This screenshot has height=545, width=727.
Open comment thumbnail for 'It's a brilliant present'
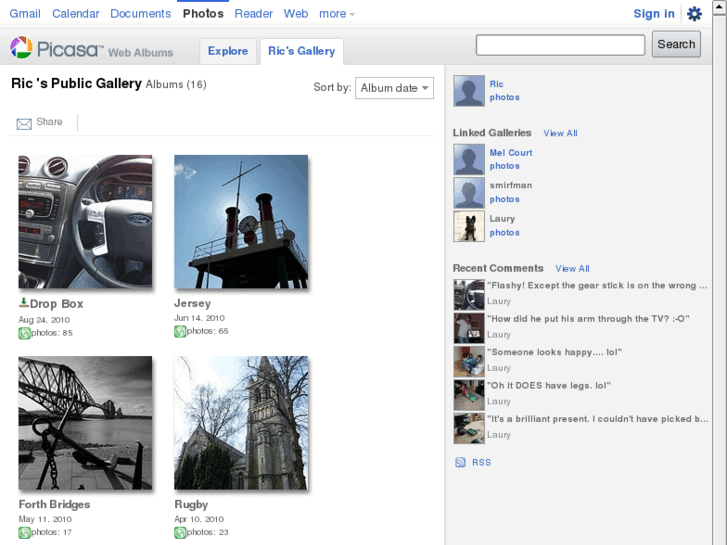coord(469,429)
